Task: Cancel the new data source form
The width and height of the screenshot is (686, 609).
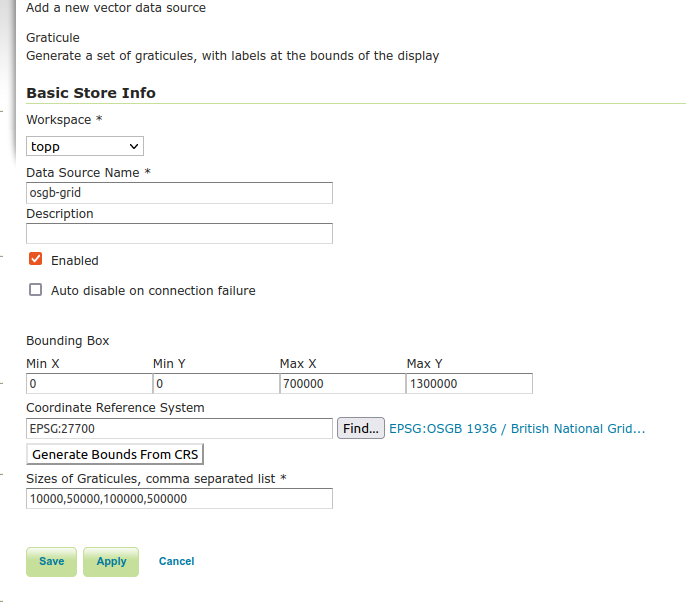Action: 176,561
